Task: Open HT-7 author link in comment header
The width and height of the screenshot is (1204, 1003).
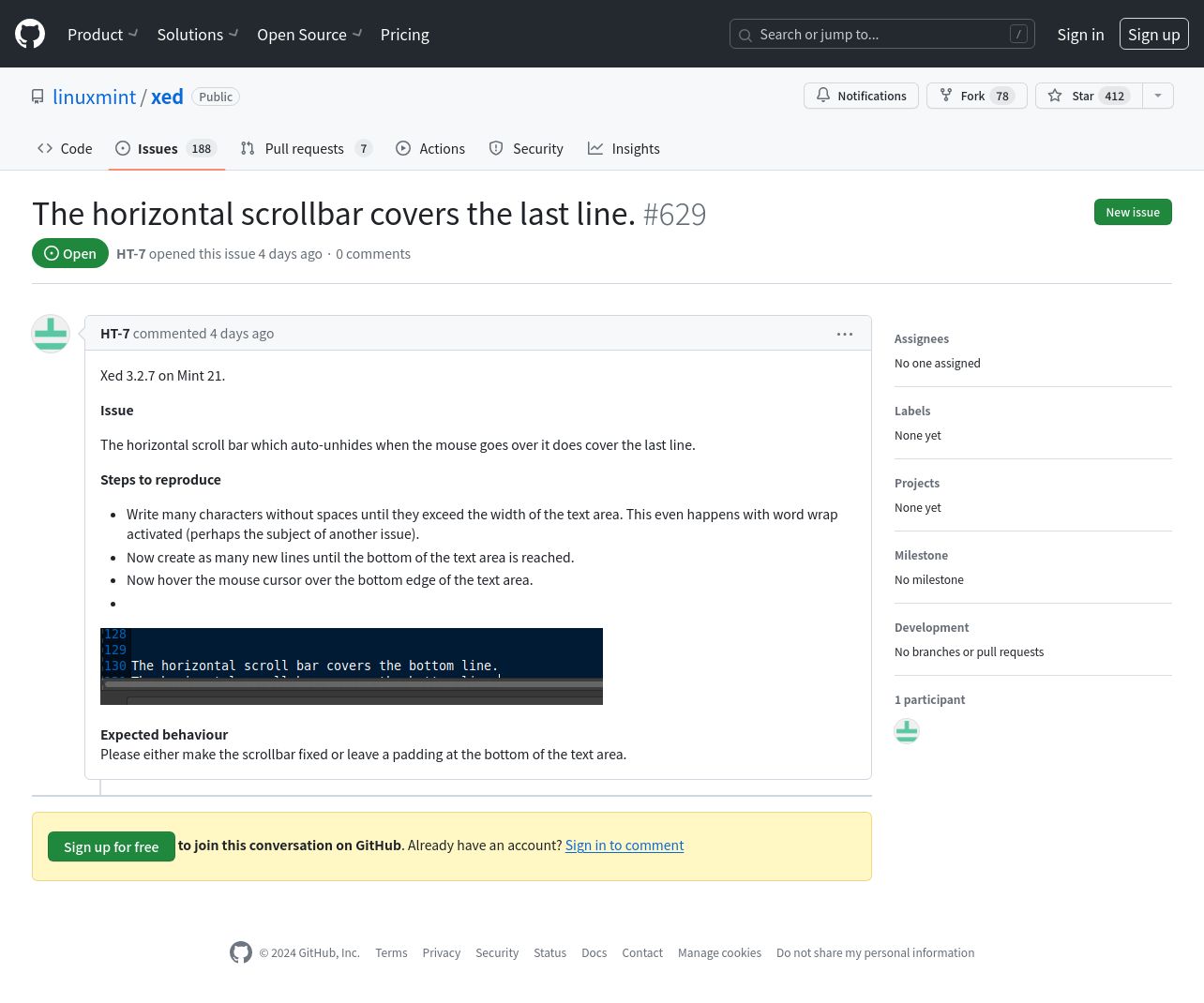Action: [115, 333]
